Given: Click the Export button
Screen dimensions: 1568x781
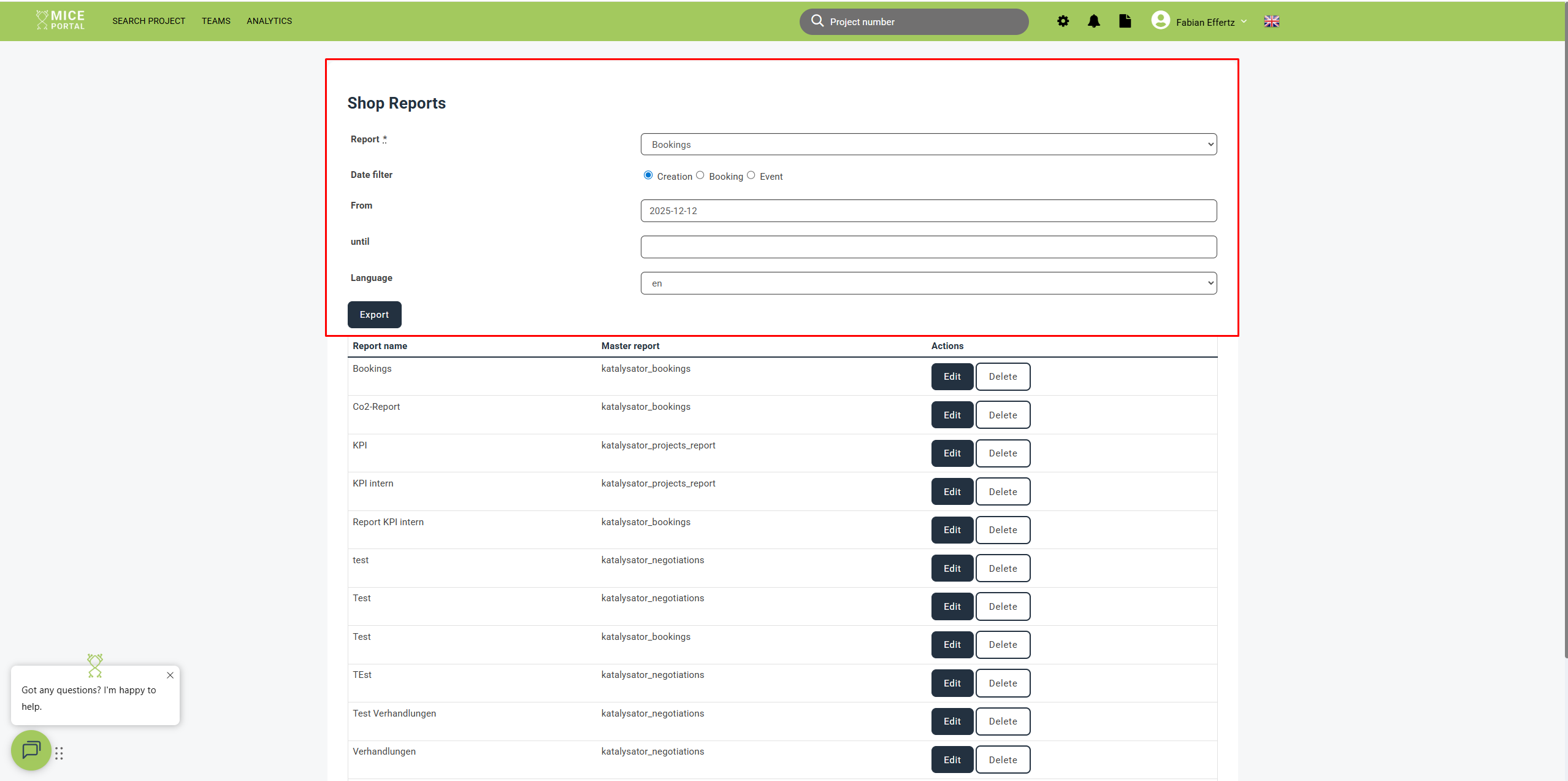Looking at the screenshot, I should tap(374, 315).
